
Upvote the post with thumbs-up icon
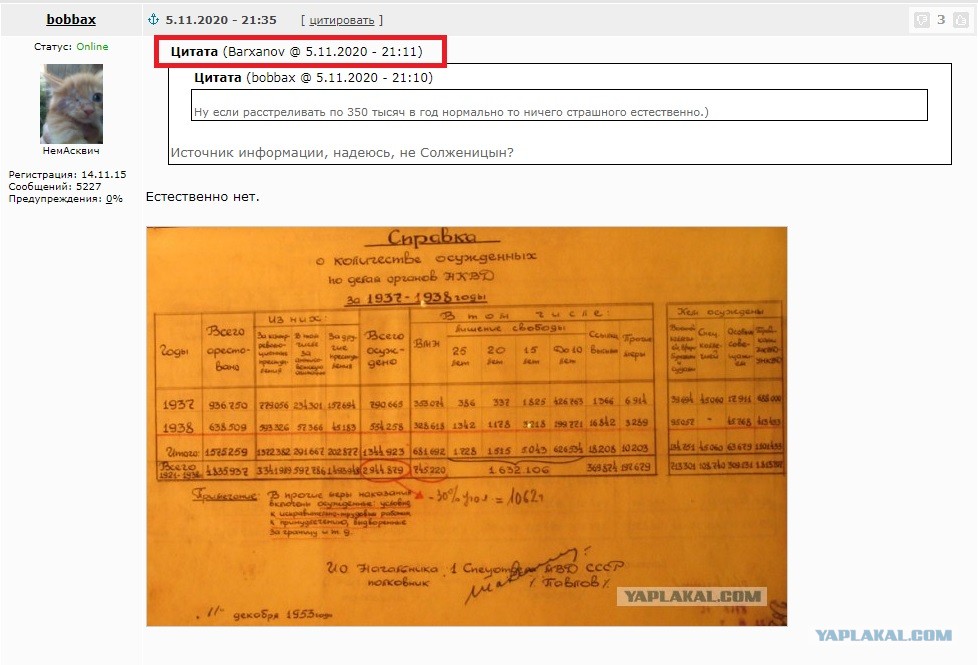pyautogui.click(x=961, y=20)
